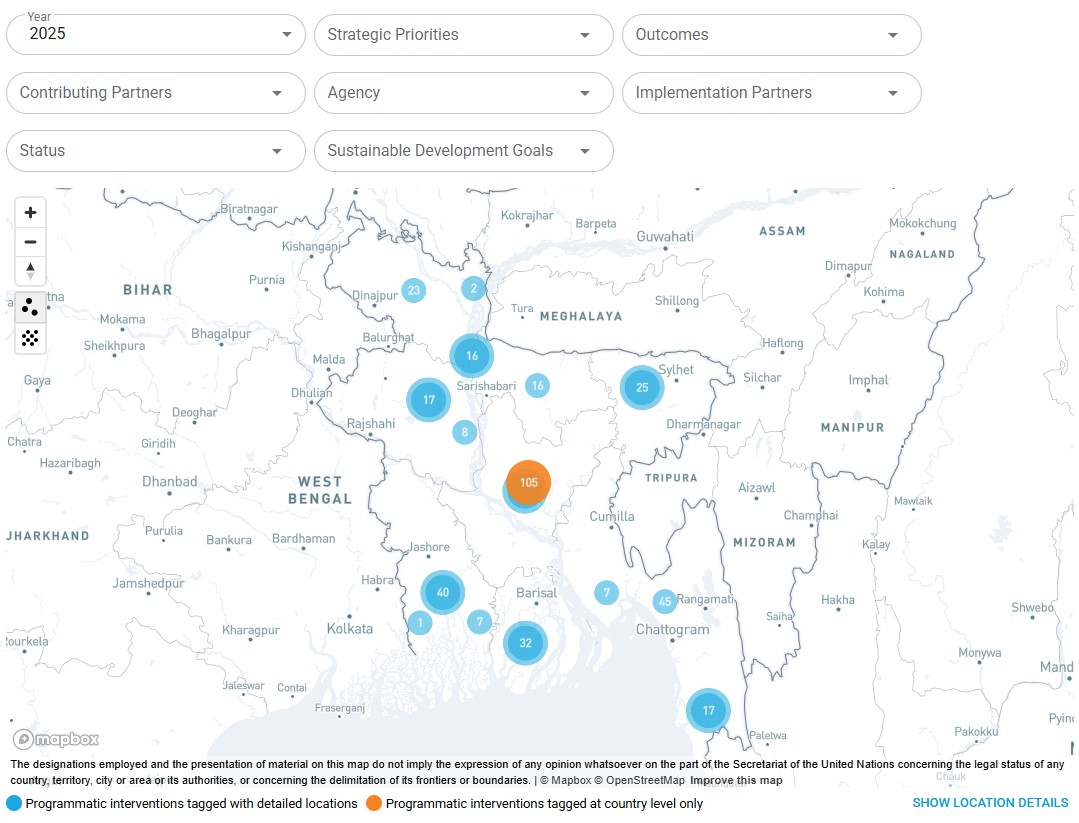The image size is (1079, 823).
Task: Switch to unclustered dense dots view
Action: 30,338
